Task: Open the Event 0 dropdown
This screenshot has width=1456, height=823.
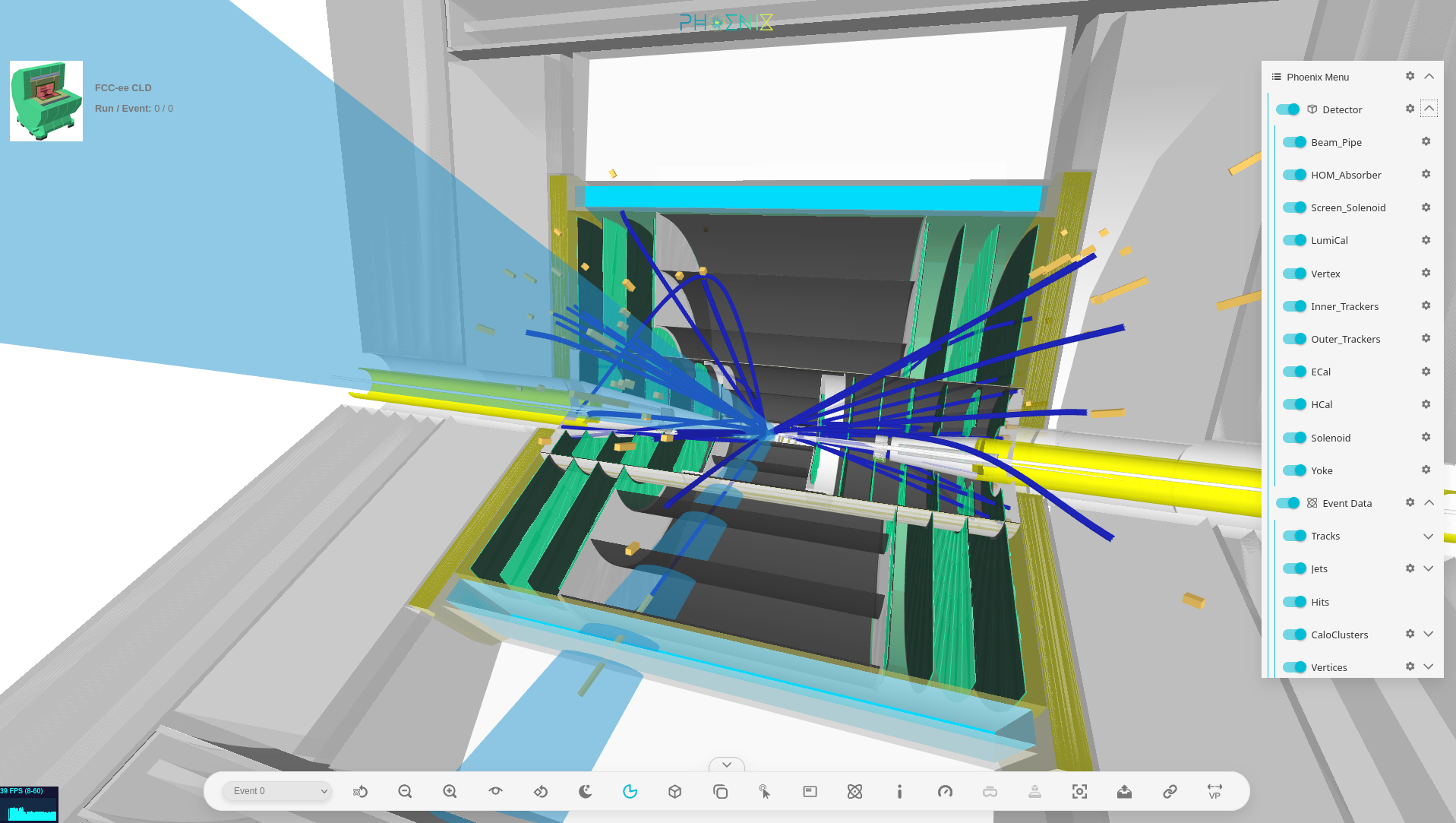Action: [x=277, y=791]
